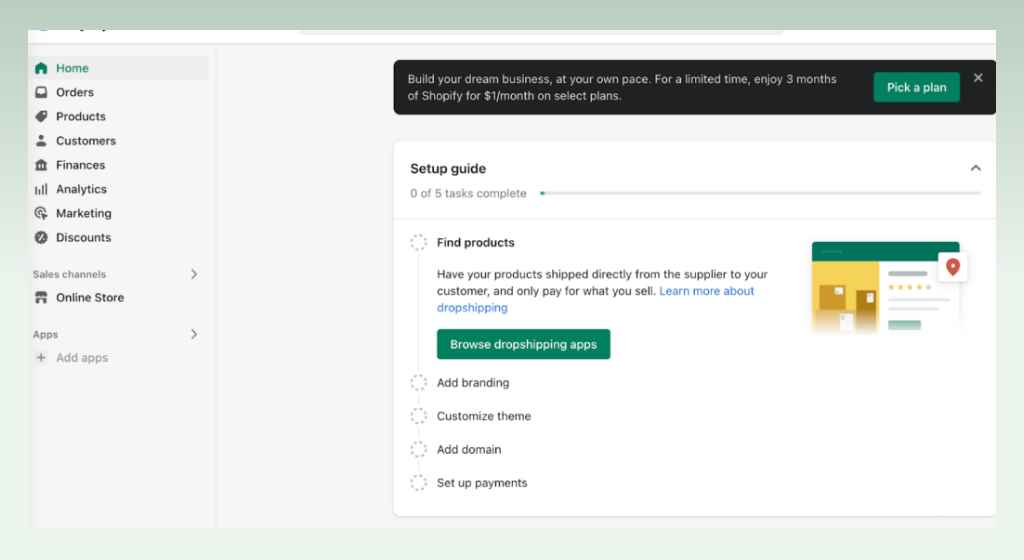Screen dimensions: 1024x560
Task: Dismiss the promotional banner with X
Action: (x=978, y=78)
